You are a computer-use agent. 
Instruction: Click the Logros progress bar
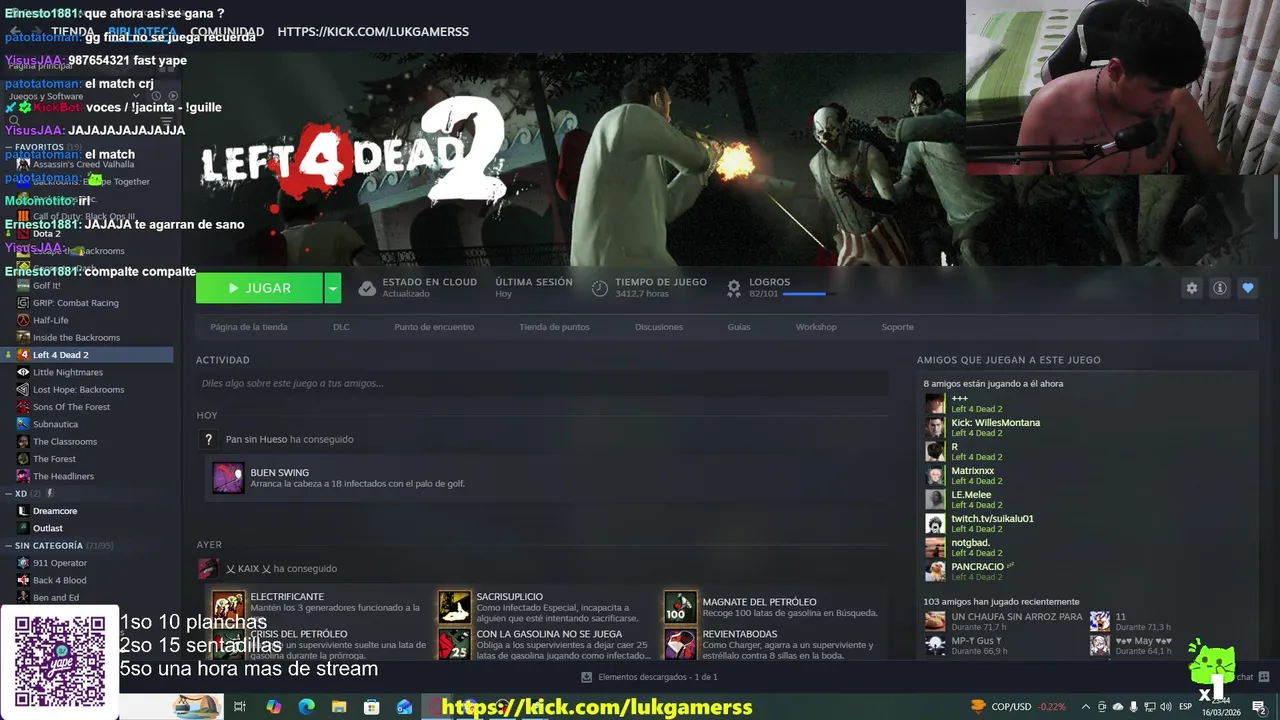(x=808, y=294)
